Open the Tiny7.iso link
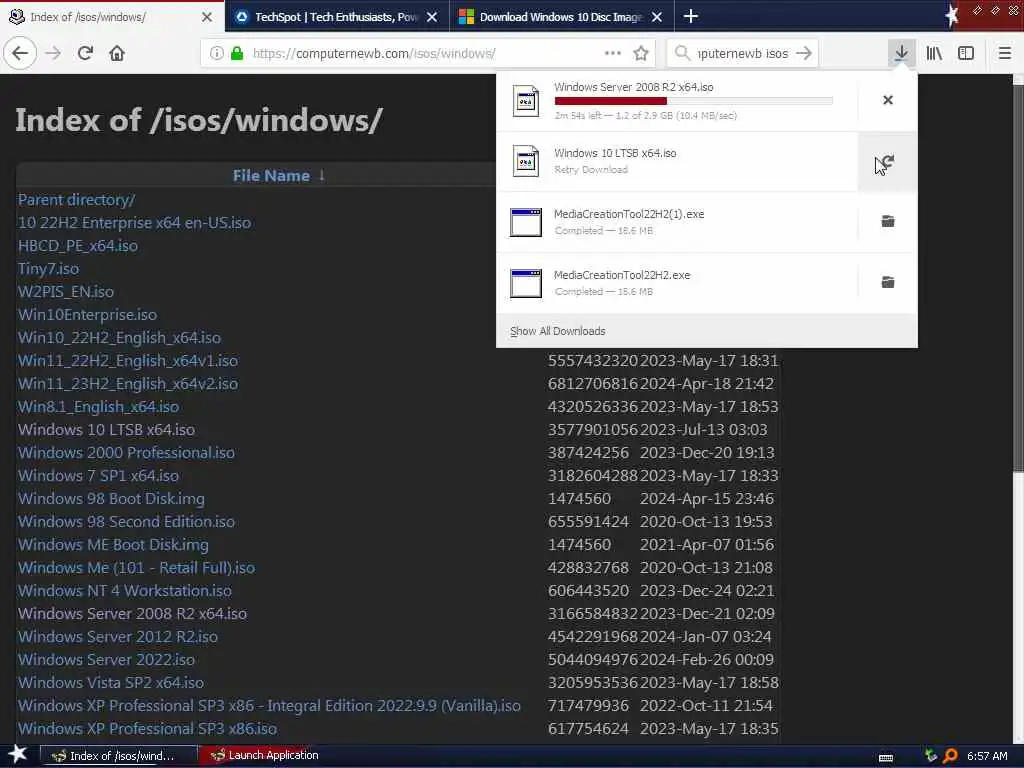This screenshot has width=1024, height=768. point(48,268)
